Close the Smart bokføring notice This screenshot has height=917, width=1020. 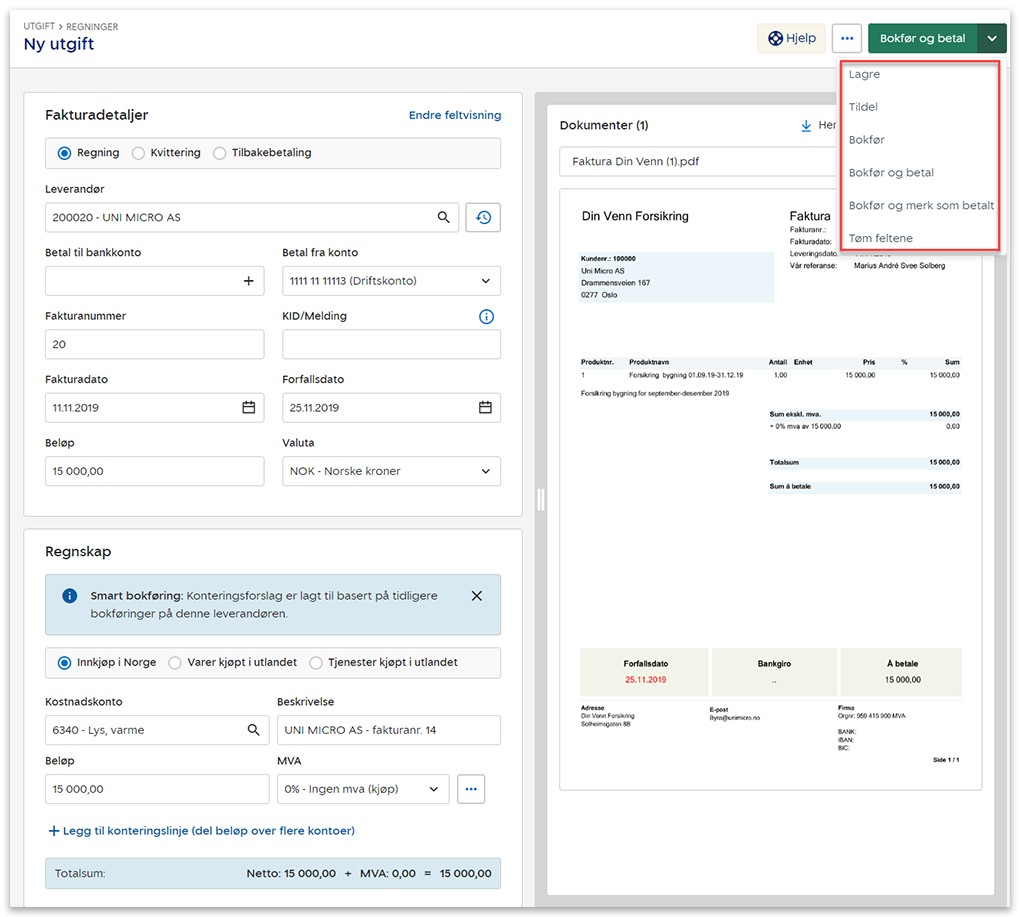(476, 596)
